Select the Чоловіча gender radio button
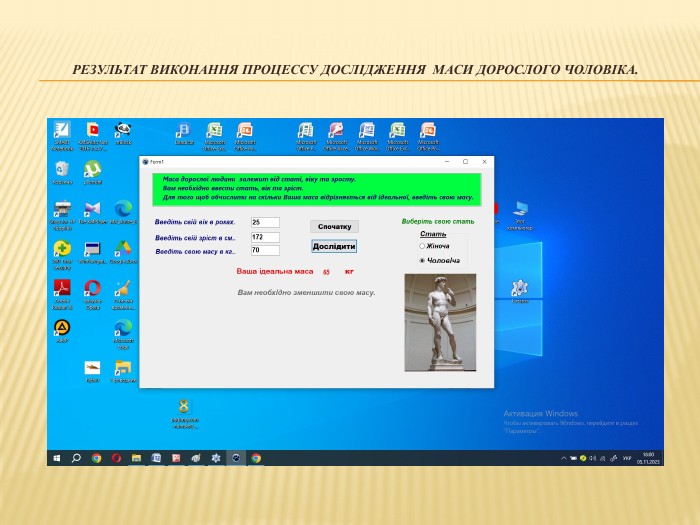Image resolution: width=700 pixels, height=525 pixels. click(x=422, y=260)
